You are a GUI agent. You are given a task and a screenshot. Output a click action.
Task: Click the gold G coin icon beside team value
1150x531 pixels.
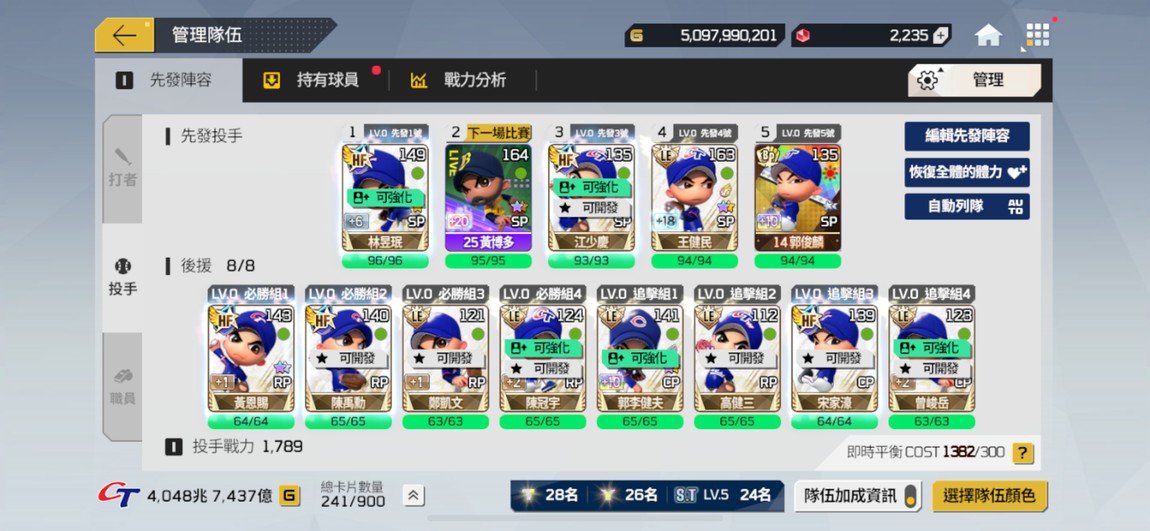coord(290,496)
